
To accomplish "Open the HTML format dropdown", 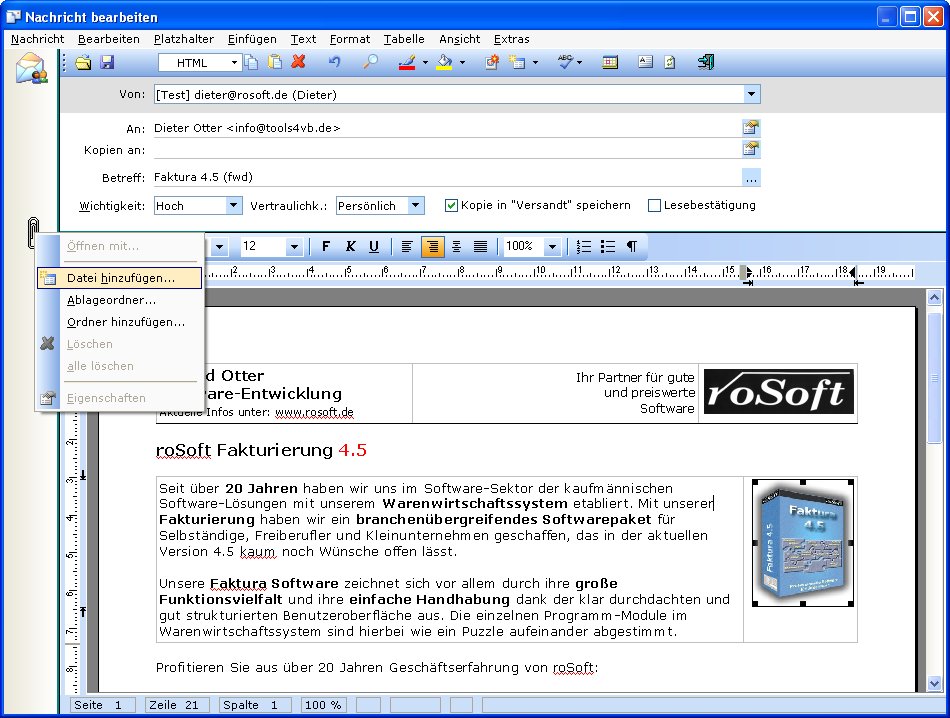I will tap(235, 62).
